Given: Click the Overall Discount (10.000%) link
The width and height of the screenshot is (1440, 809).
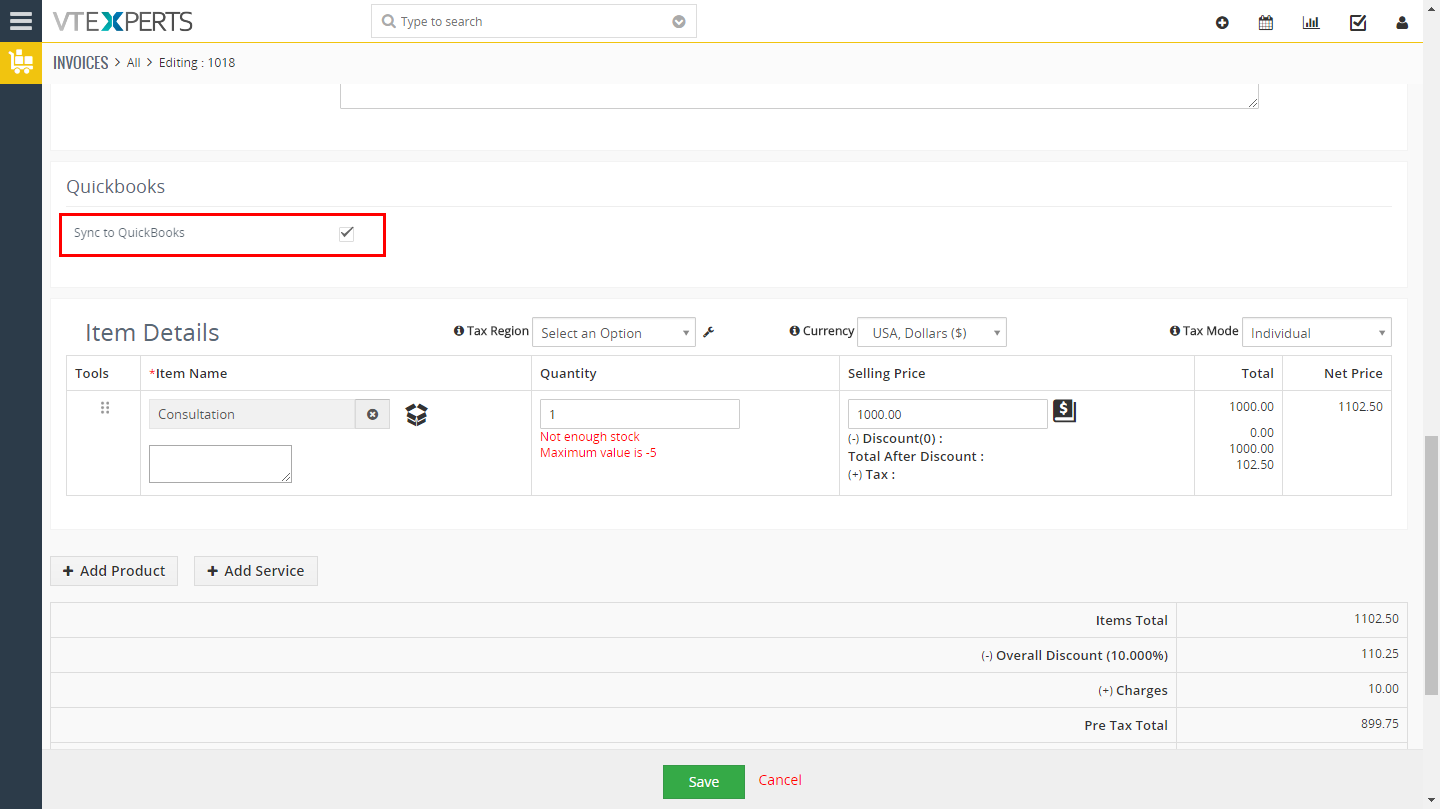Looking at the screenshot, I should click(1074, 656).
